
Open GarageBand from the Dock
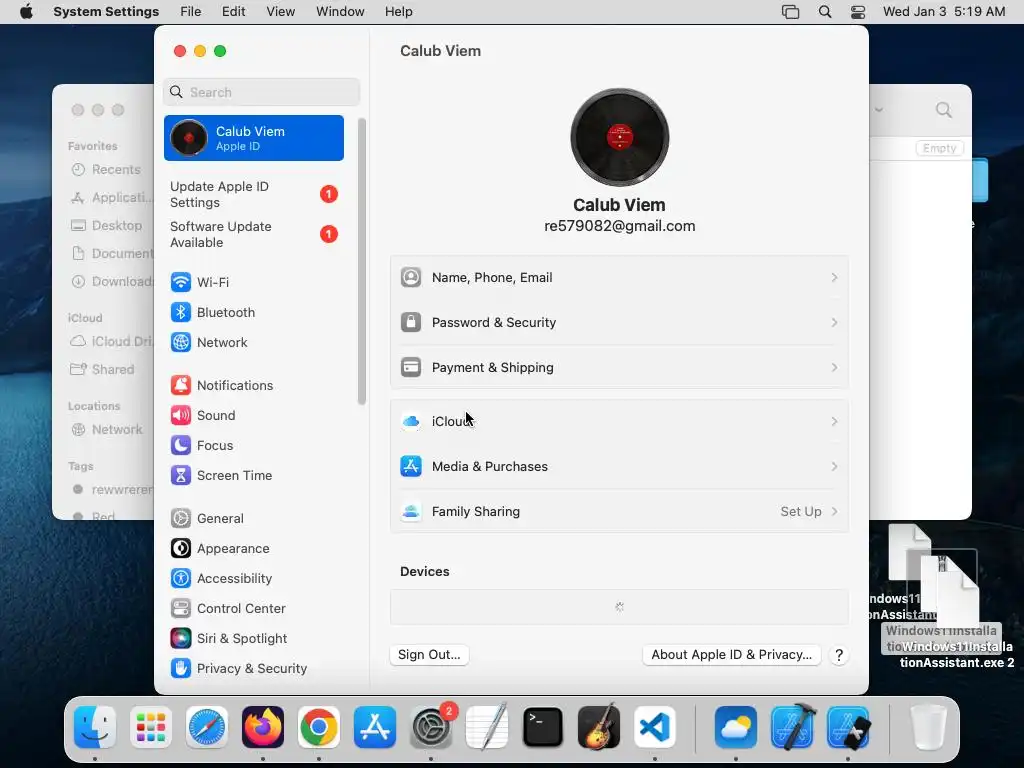coord(599,728)
